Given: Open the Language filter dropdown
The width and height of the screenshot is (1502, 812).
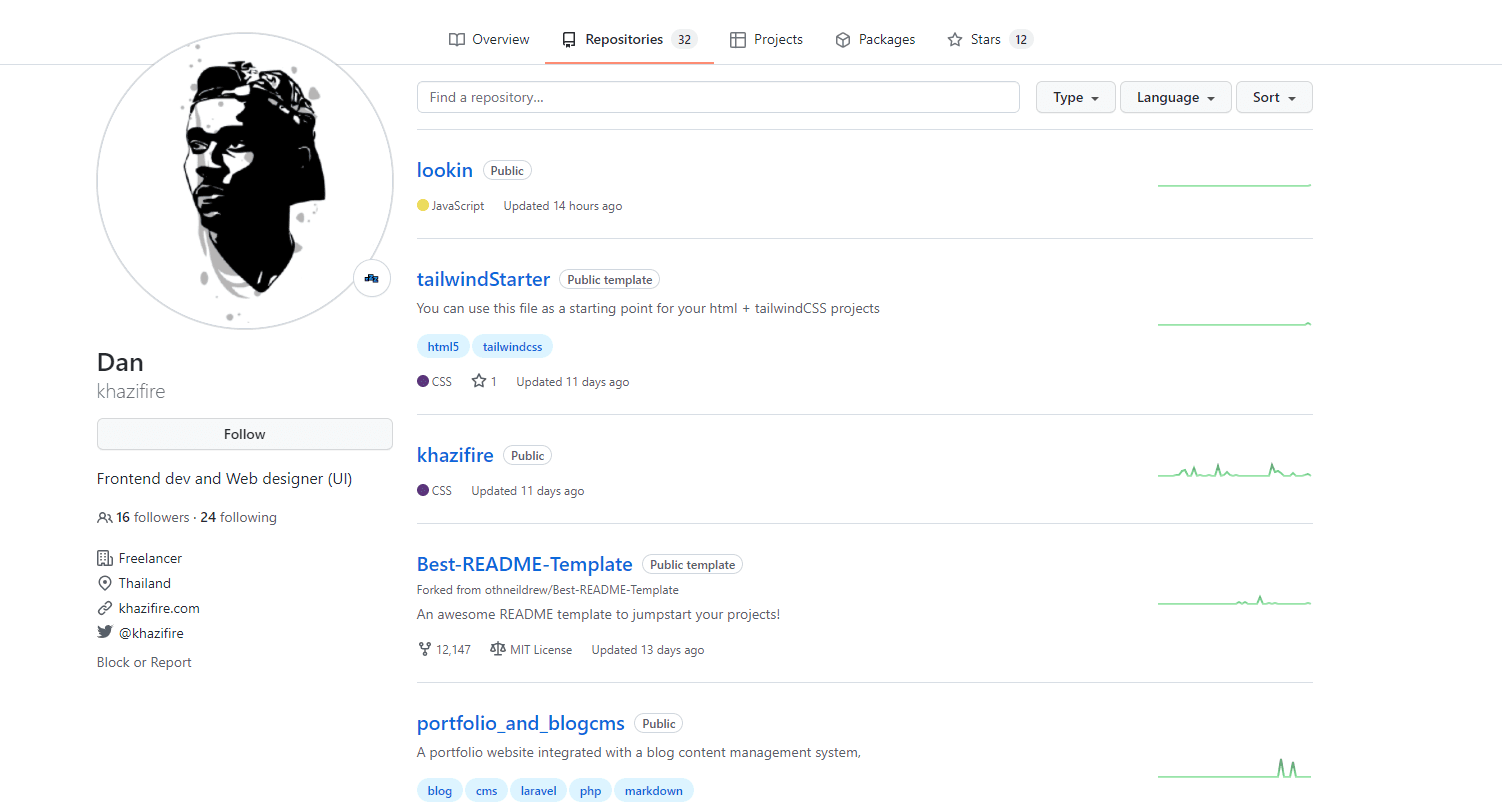Looking at the screenshot, I should pos(1175,97).
